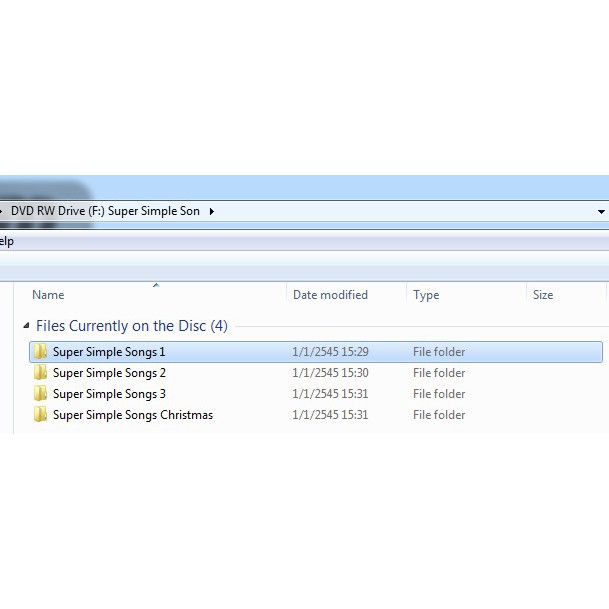This screenshot has height=609, width=609.
Task: Open the Help menu
Action: 6,241
